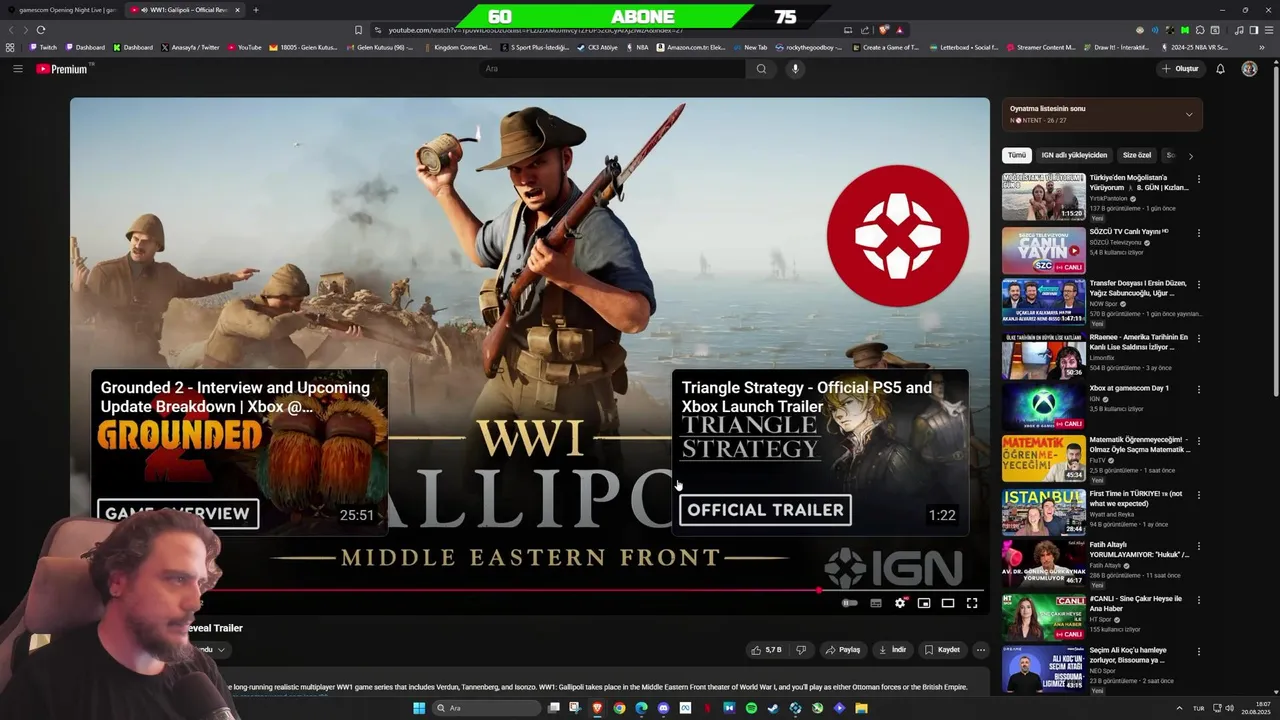Focus the YouTube 'Ara' search field
The height and width of the screenshot is (720, 1280).
[612, 69]
